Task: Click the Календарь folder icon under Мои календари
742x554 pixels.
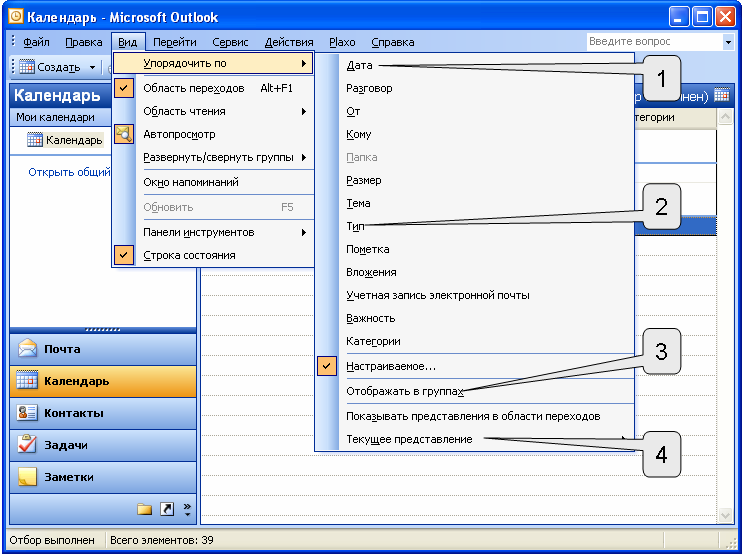Action: (35, 140)
